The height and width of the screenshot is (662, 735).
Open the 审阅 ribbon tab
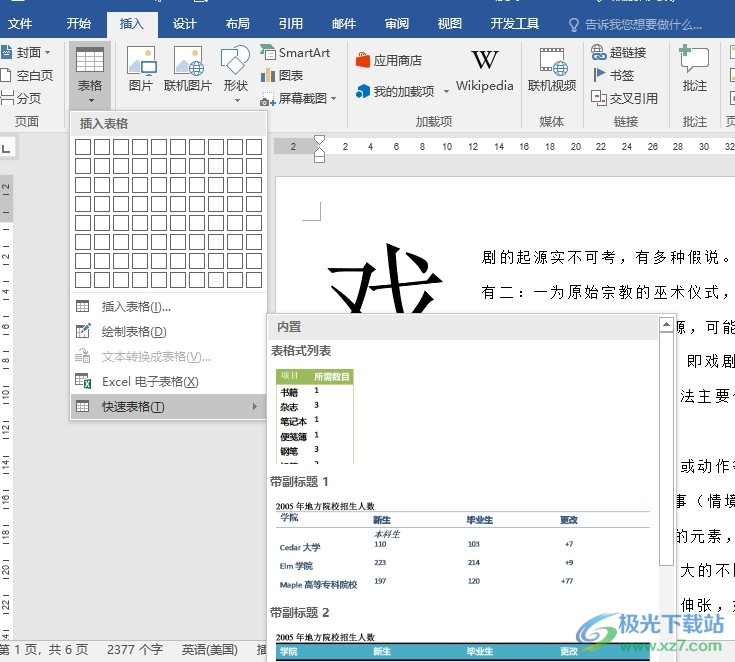(x=397, y=23)
